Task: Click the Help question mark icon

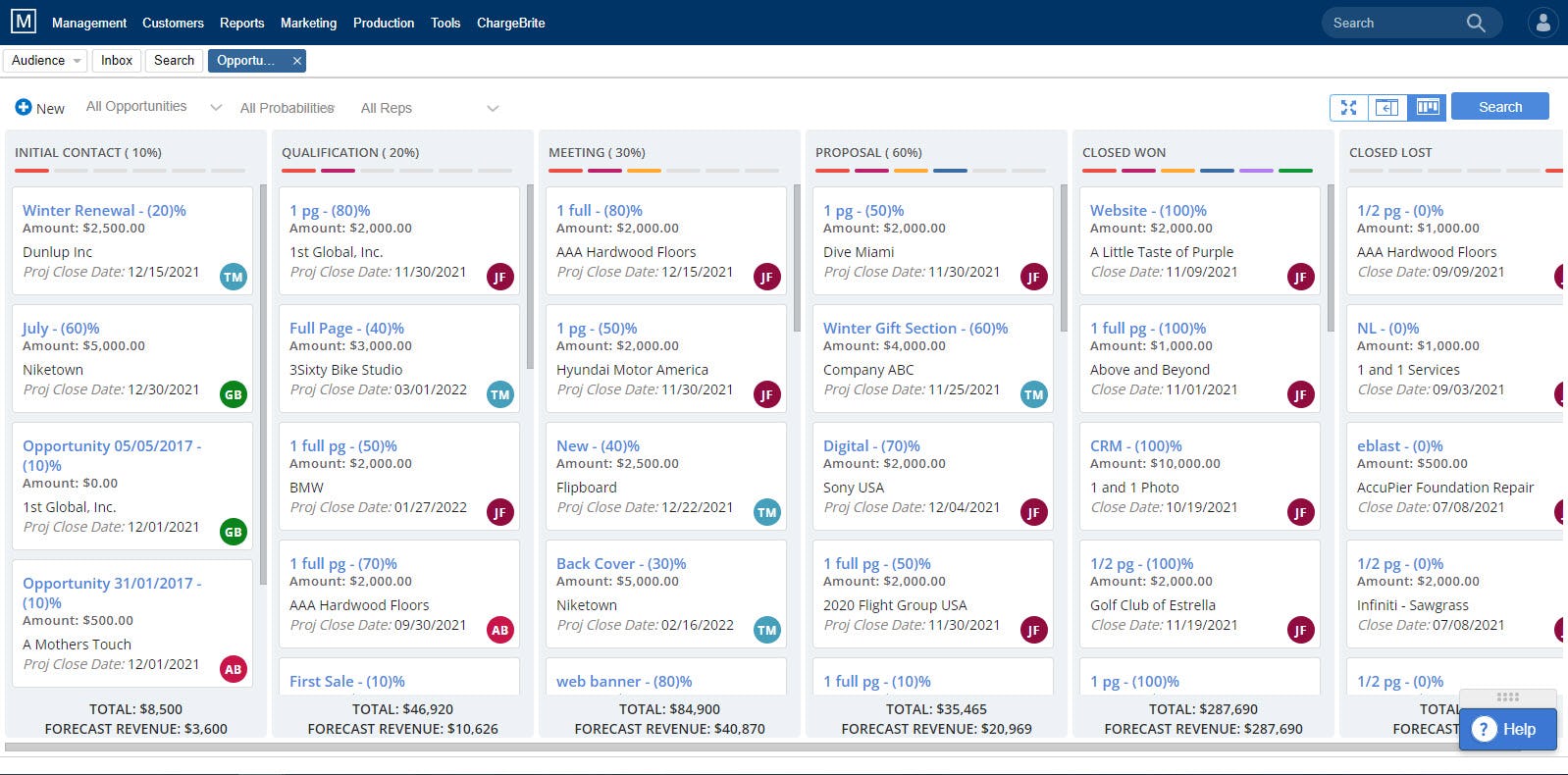Action: tap(1485, 729)
